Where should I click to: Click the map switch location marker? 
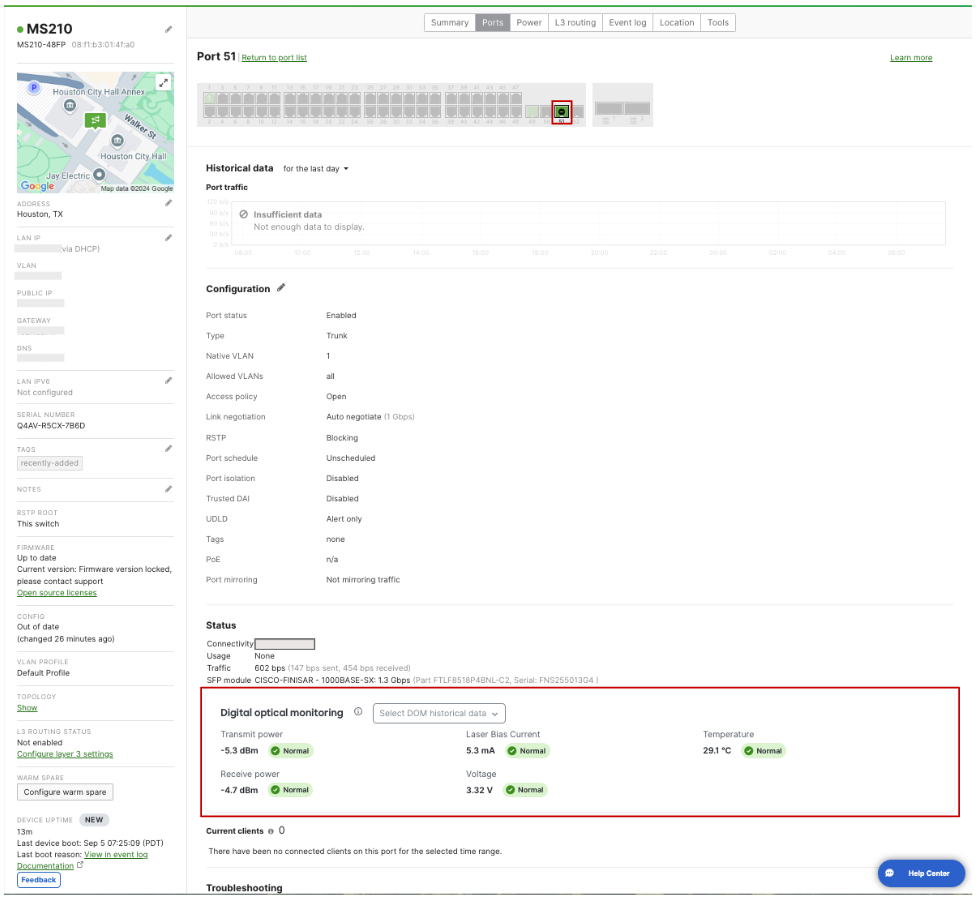[95, 120]
